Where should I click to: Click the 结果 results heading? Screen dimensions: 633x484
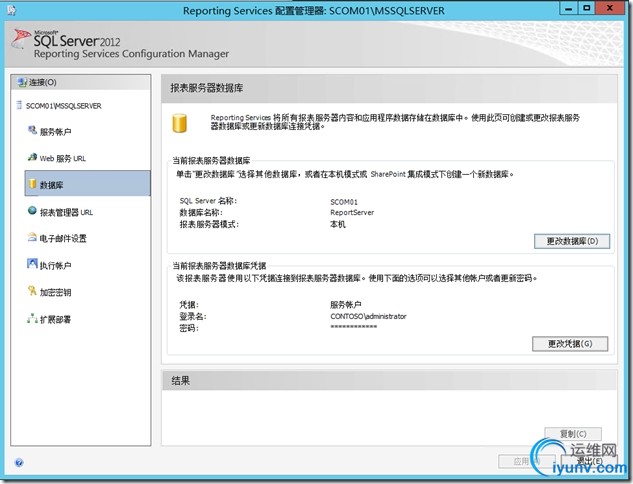(x=180, y=381)
